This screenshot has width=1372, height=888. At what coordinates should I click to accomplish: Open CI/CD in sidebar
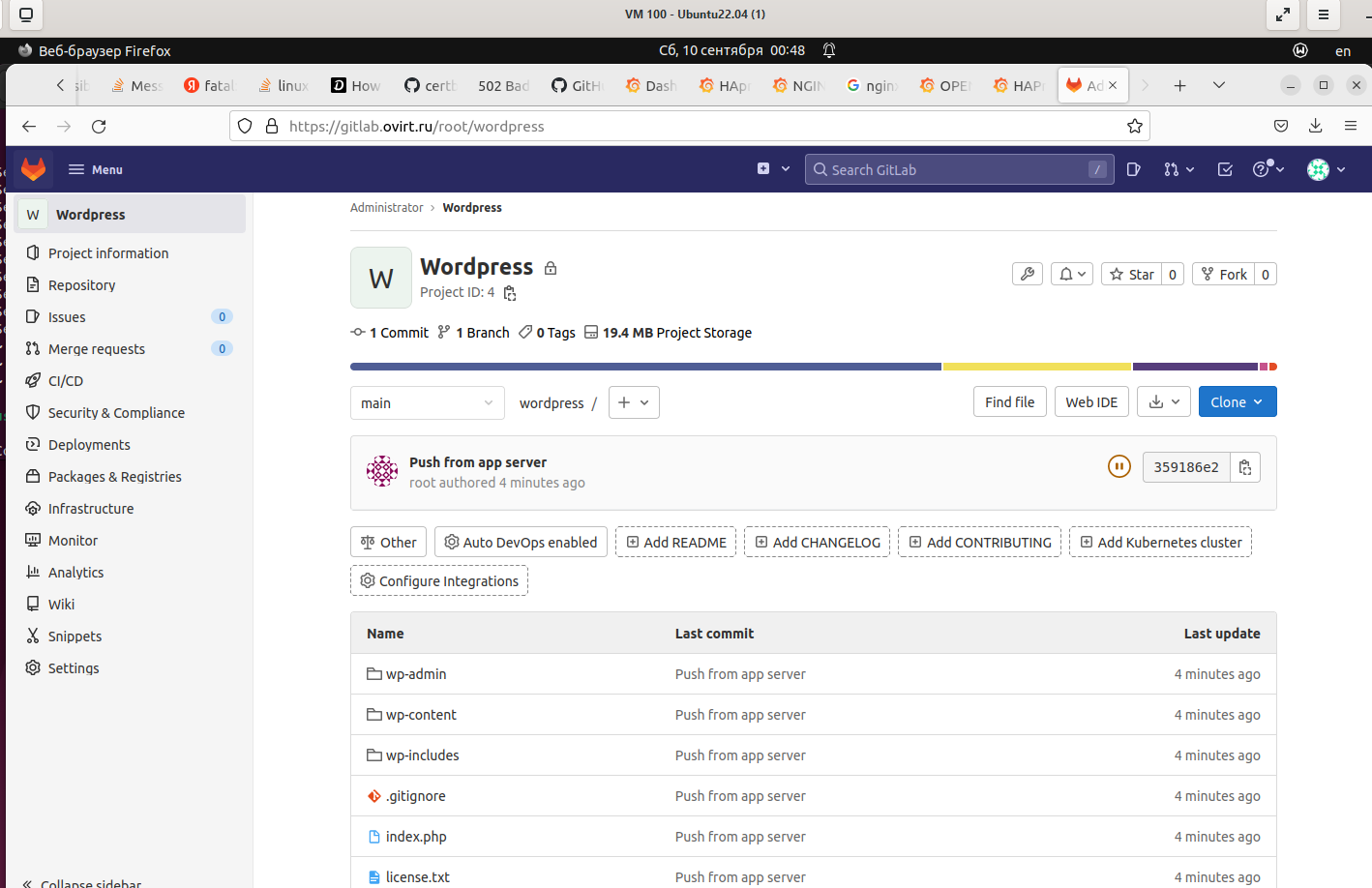(x=66, y=381)
